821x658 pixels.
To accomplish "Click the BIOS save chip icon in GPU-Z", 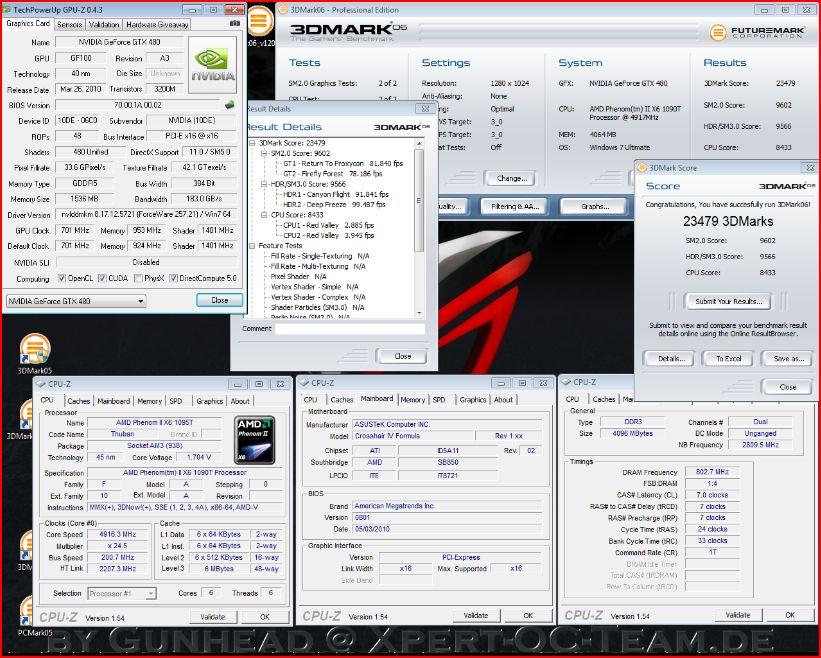I will pyautogui.click(x=229, y=105).
